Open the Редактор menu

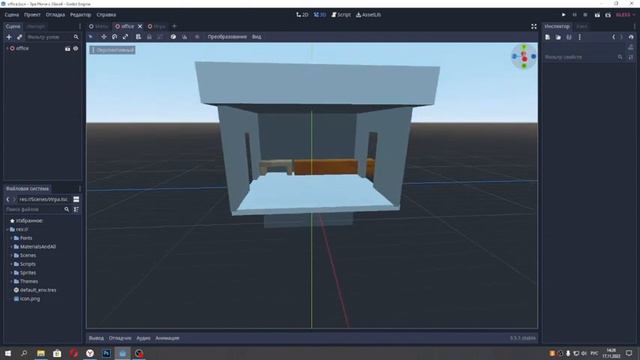pos(80,15)
